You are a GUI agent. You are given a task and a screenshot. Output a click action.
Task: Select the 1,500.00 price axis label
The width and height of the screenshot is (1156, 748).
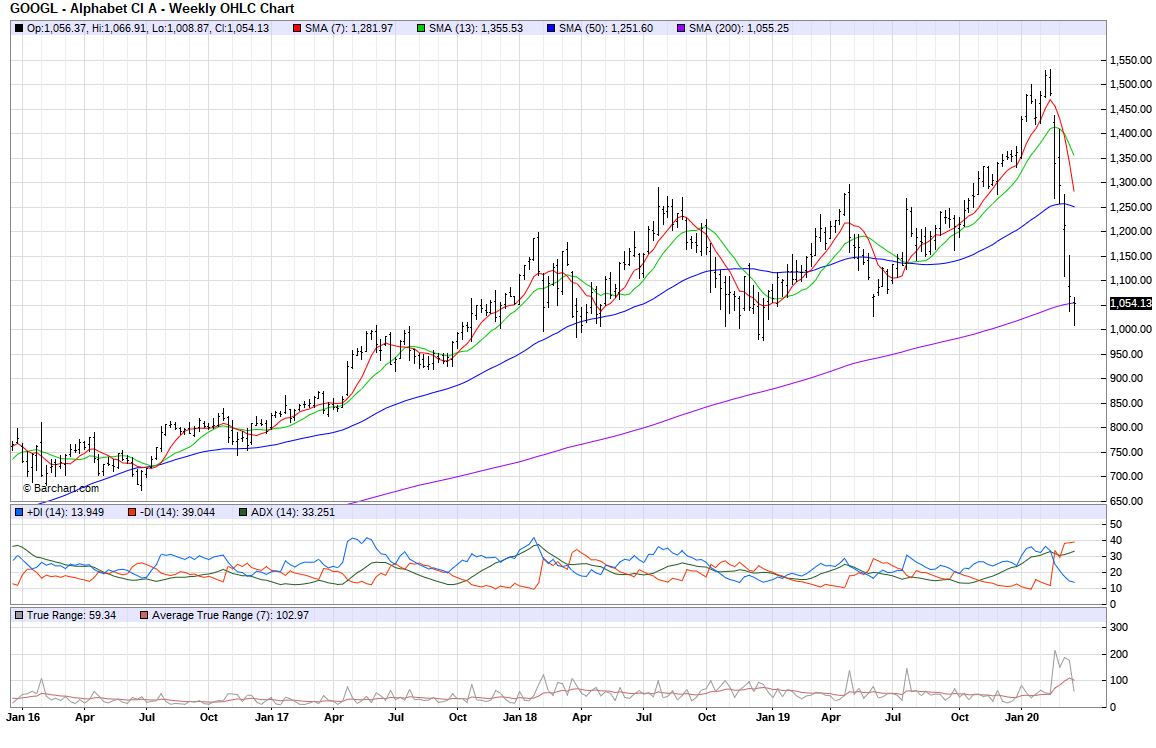tap(1130, 85)
